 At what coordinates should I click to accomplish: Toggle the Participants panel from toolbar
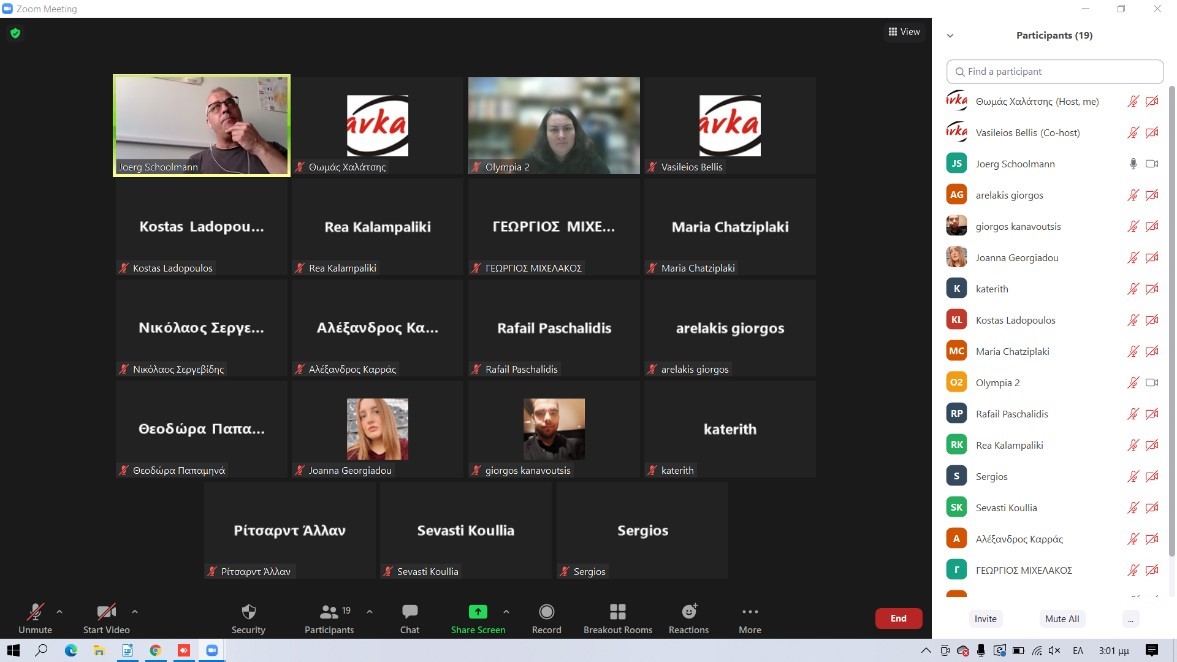329,618
